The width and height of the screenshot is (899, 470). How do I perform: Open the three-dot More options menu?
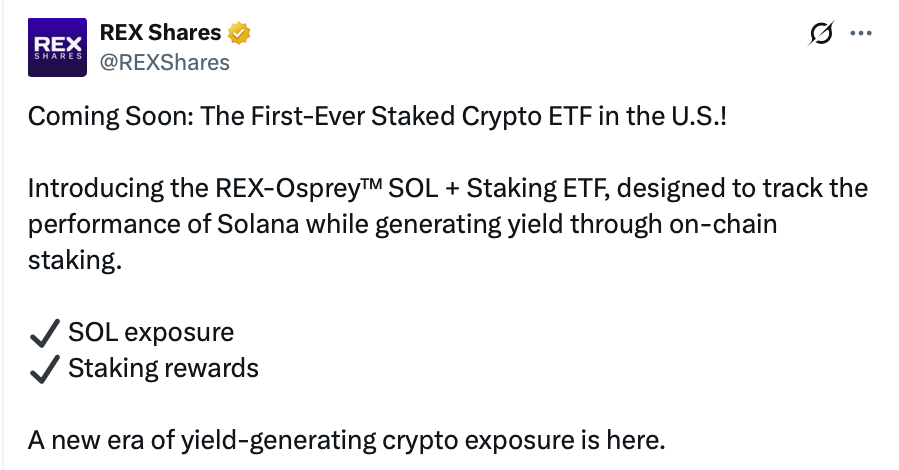[x=860, y=33]
